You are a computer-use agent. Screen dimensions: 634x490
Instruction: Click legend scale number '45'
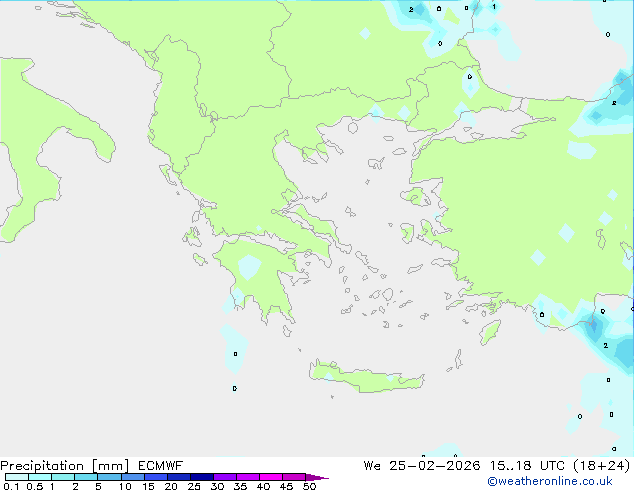coord(286,486)
